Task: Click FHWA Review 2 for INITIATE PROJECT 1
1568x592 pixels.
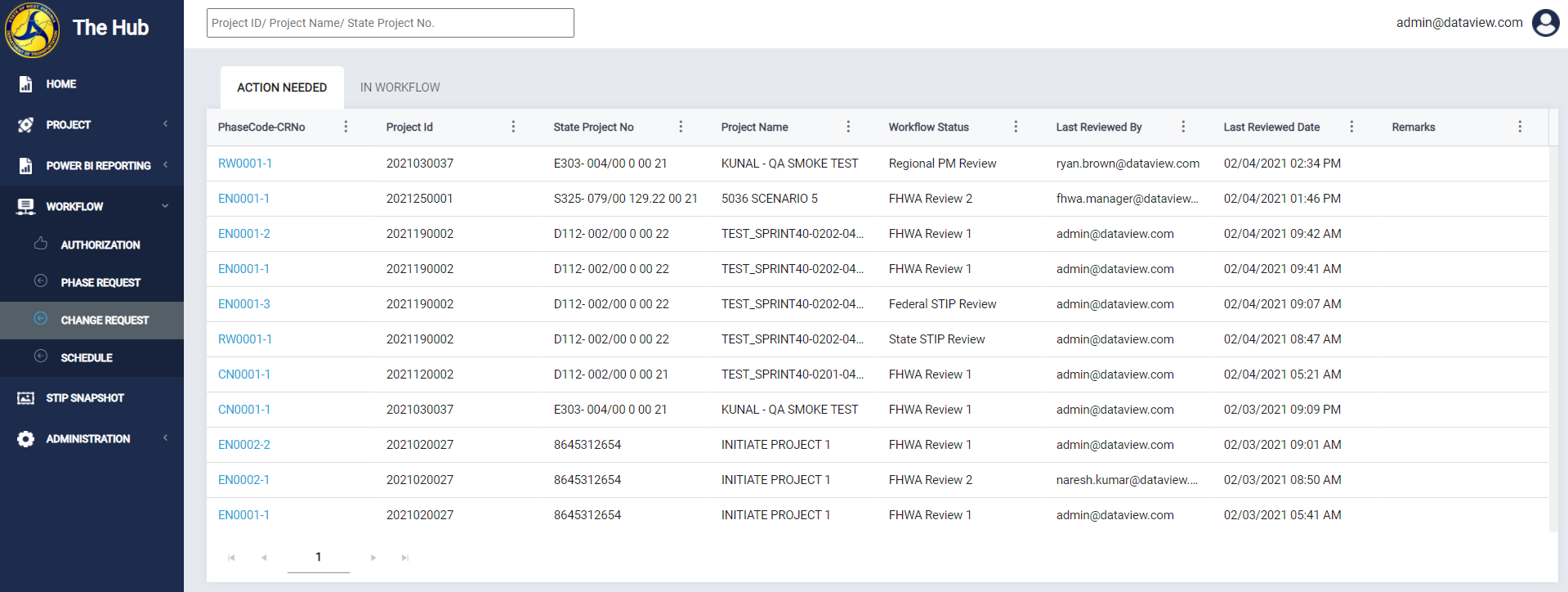Action: click(931, 480)
